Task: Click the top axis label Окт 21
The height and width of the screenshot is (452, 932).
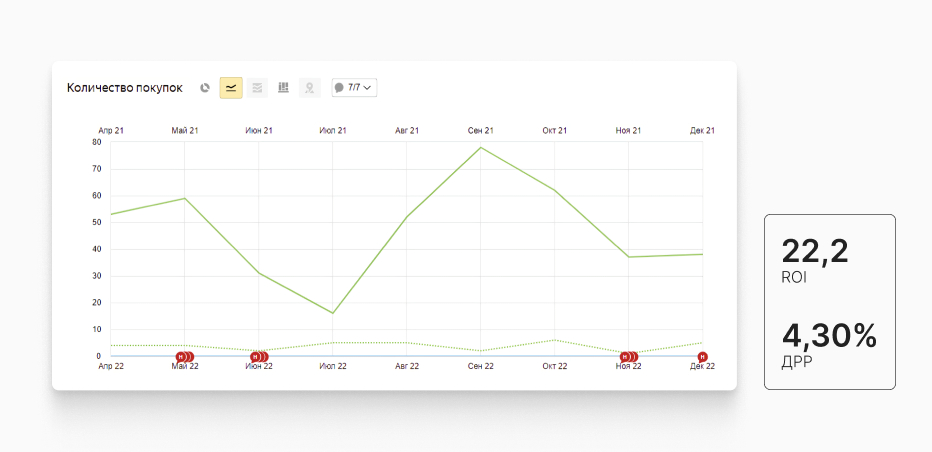Action: coord(555,131)
